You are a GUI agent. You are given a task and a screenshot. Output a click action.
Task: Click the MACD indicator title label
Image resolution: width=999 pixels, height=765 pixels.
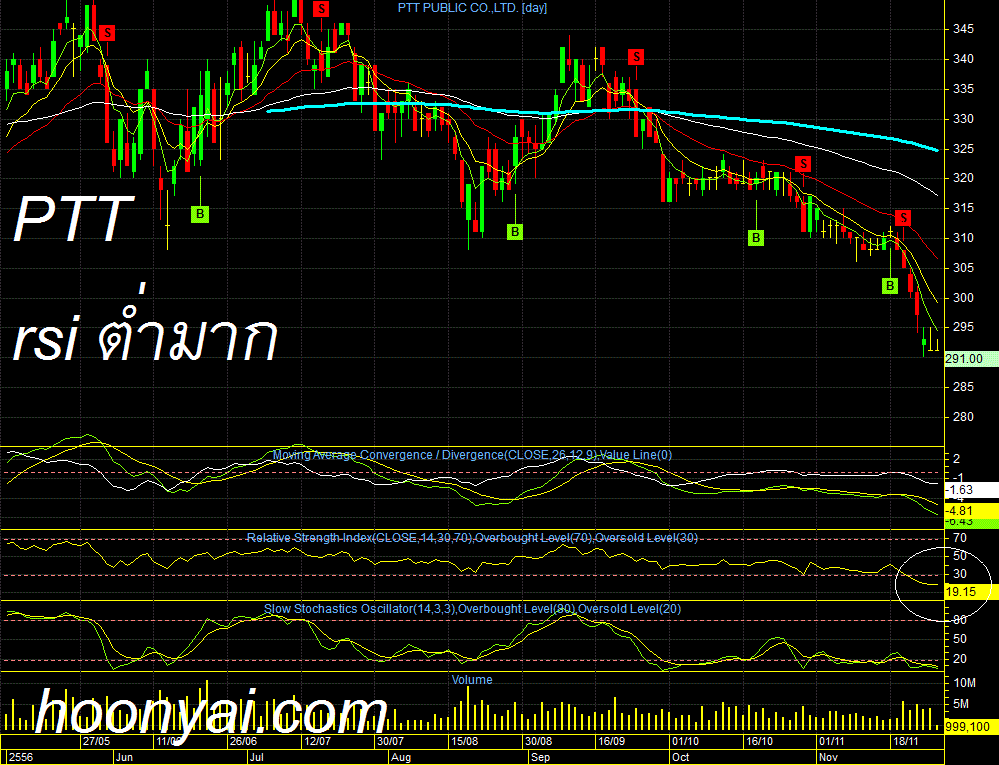pyautogui.click(x=472, y=455)
